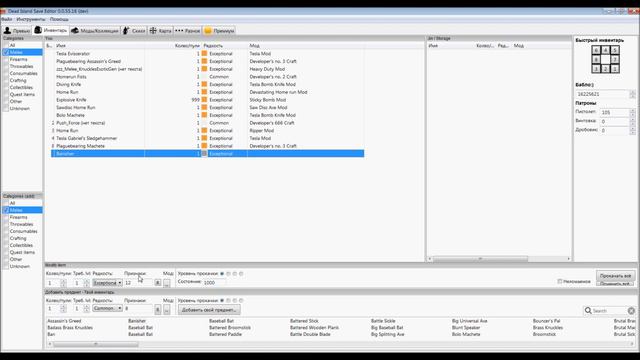Check All in the top Categories list
Screen dimensions: 640x360
click(6, 45)
